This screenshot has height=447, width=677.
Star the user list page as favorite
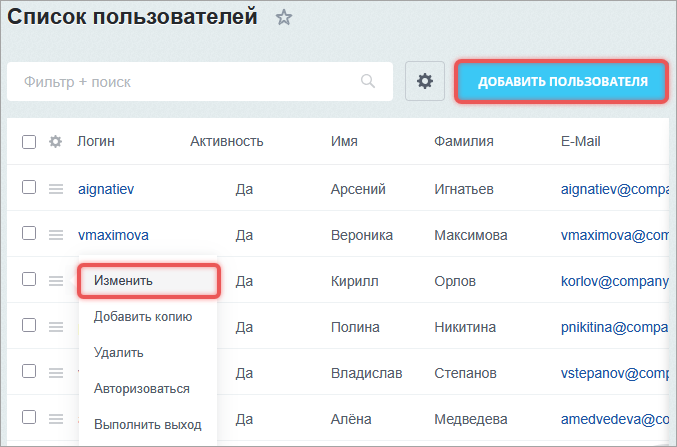pos(284,17)
